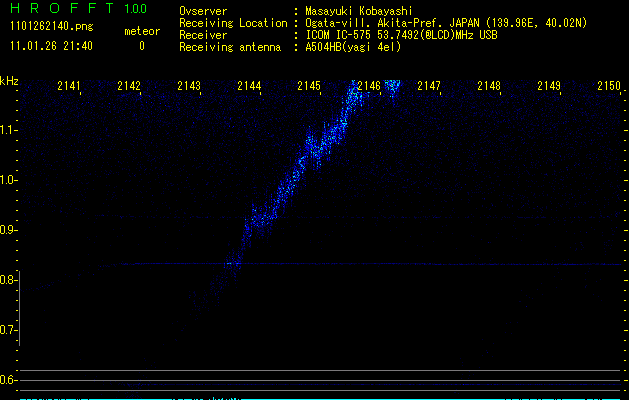Viewport: 629px width, 400px height.
Task: Click the 2148 time axis label
Action: [489, 86]
